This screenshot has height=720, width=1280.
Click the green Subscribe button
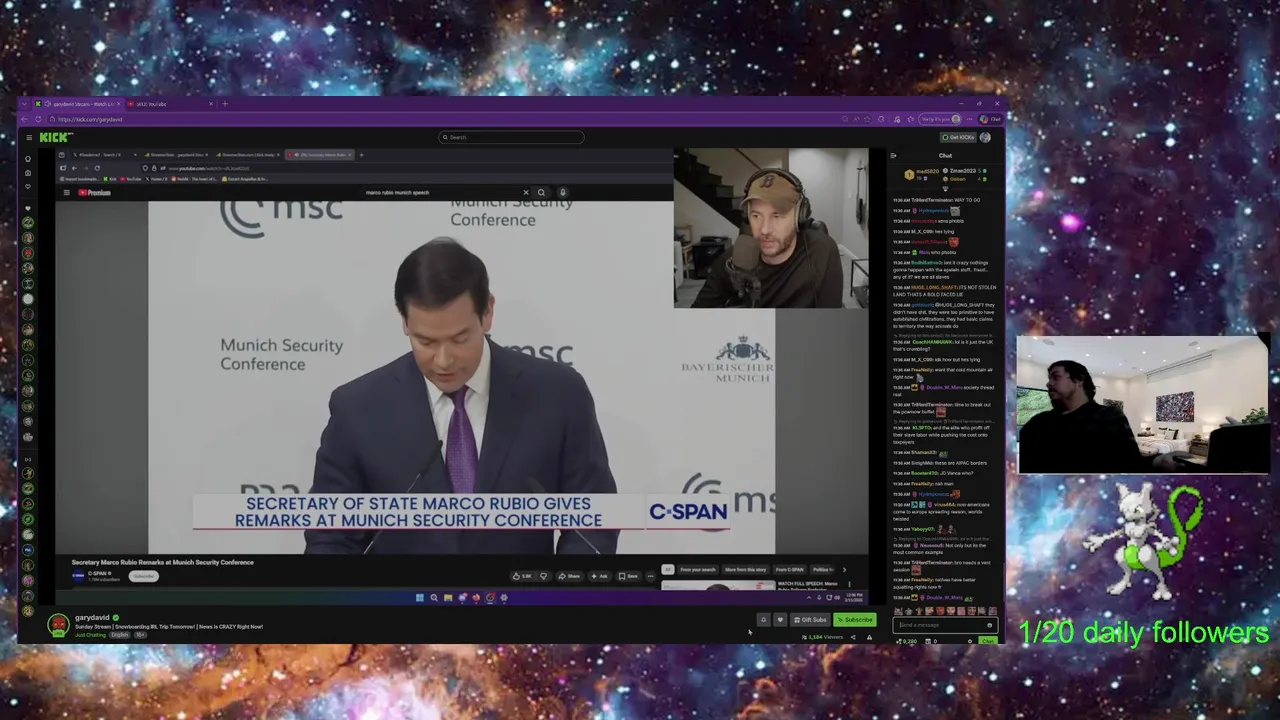pyautogui.click(x=855, y=620)
